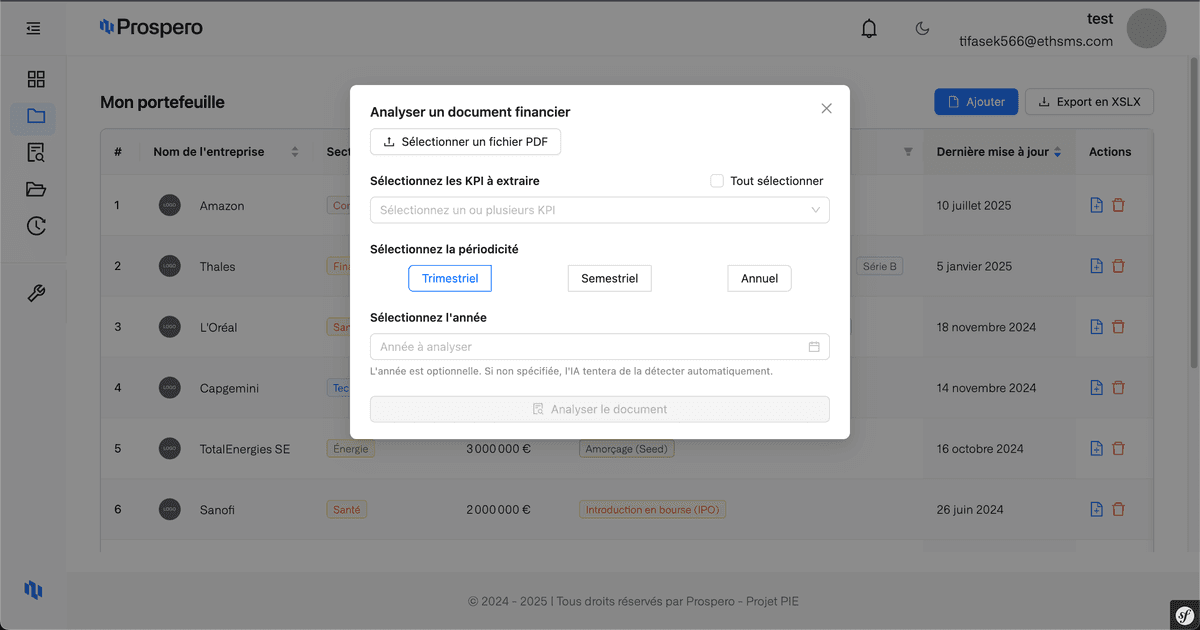Click Sélectionner un fichier PDF

[465, 142]
